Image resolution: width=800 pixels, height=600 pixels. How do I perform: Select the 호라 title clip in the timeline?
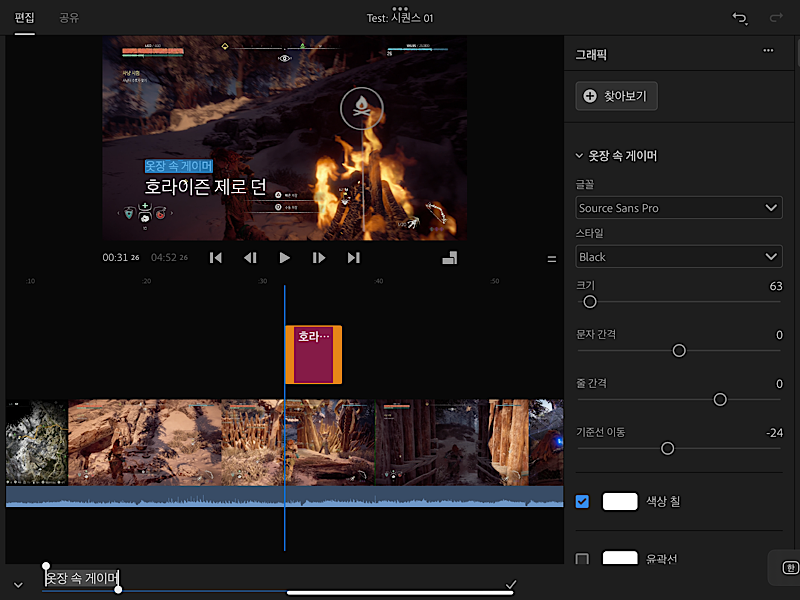point(313,354)
